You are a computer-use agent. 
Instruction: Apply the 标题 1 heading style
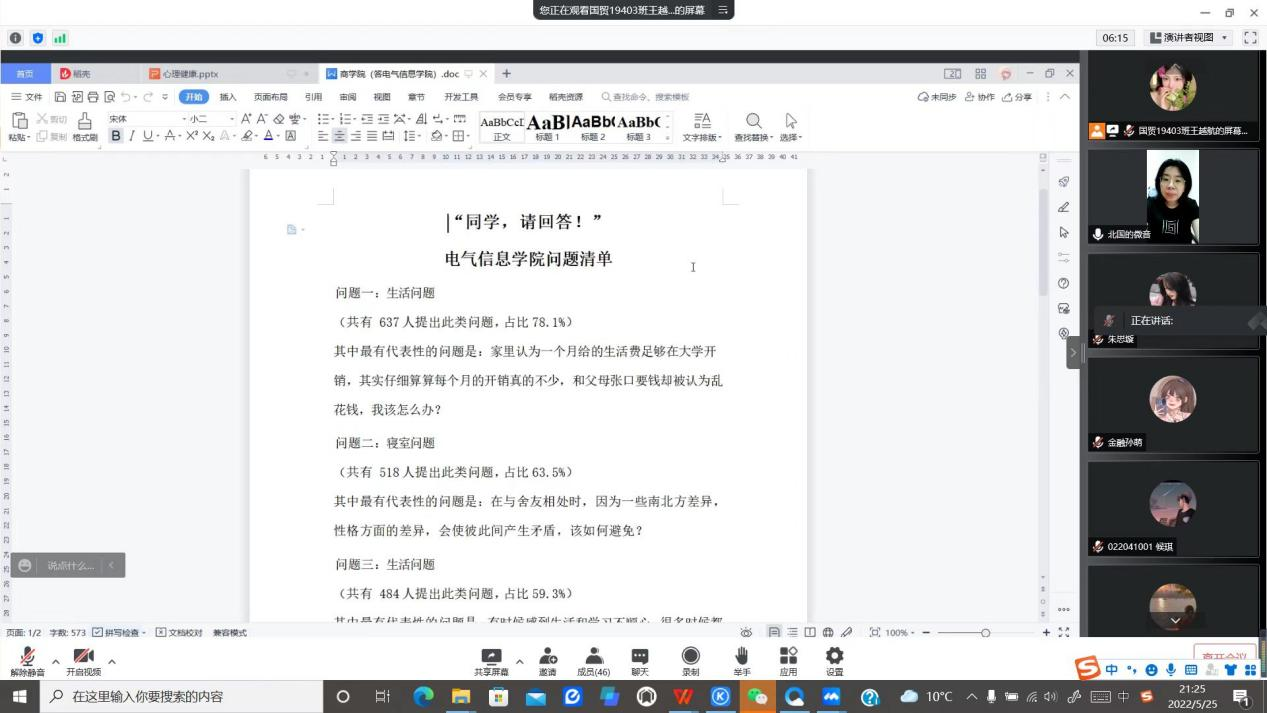point(547,127)
